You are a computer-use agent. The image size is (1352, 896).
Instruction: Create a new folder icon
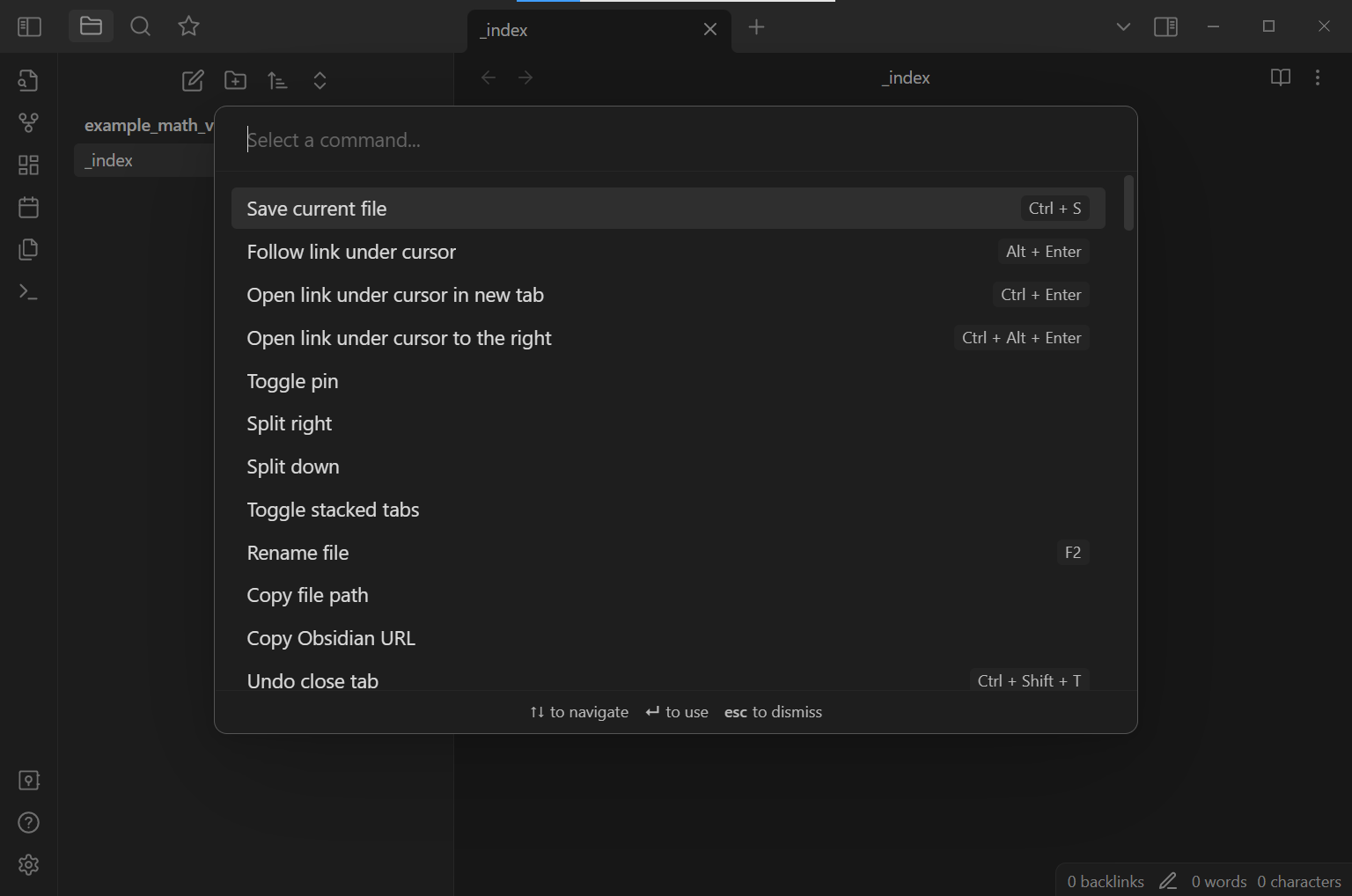[x=235, y=81]
